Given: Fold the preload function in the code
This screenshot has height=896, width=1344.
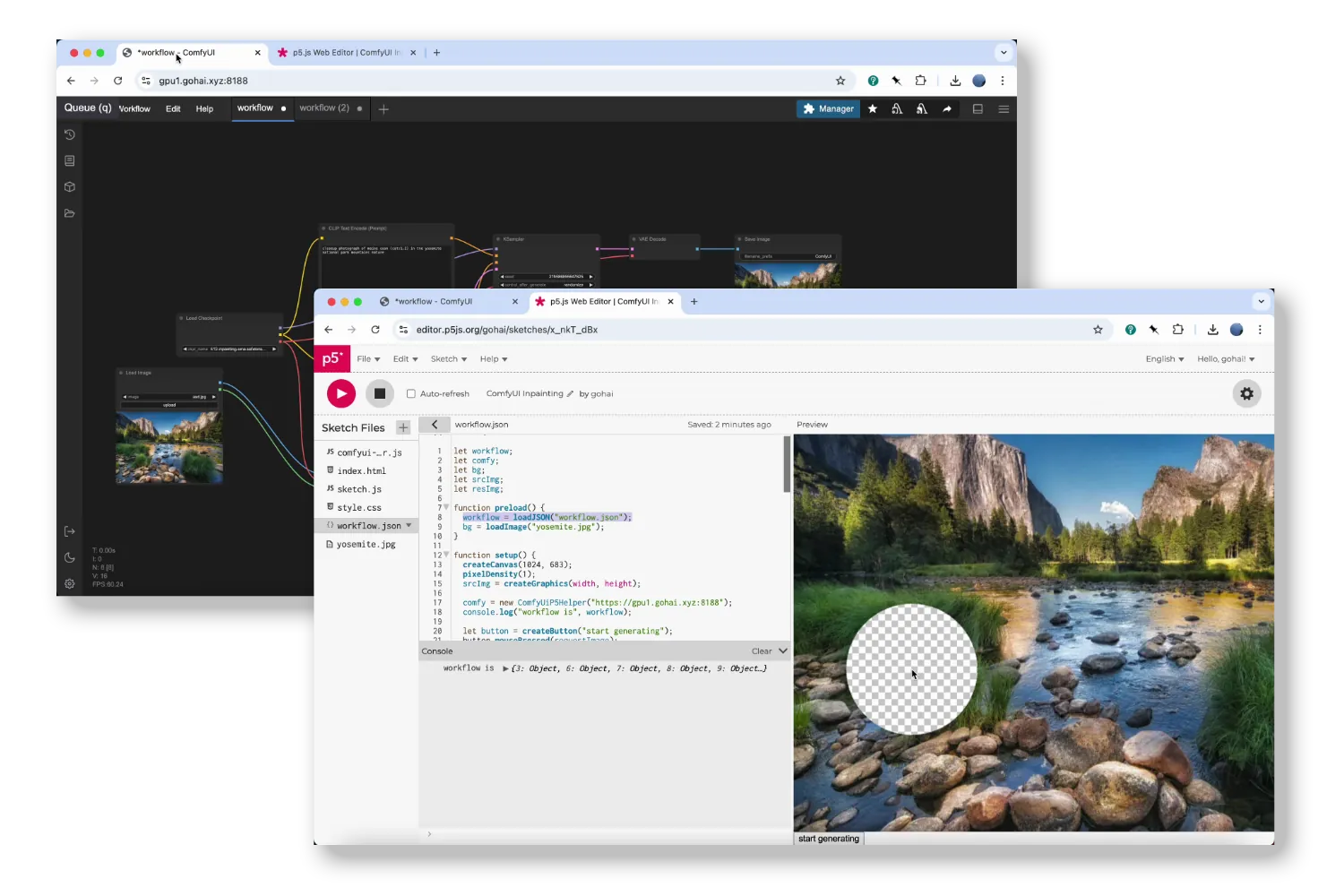Looking at the screenshot, I should [446, 507].
